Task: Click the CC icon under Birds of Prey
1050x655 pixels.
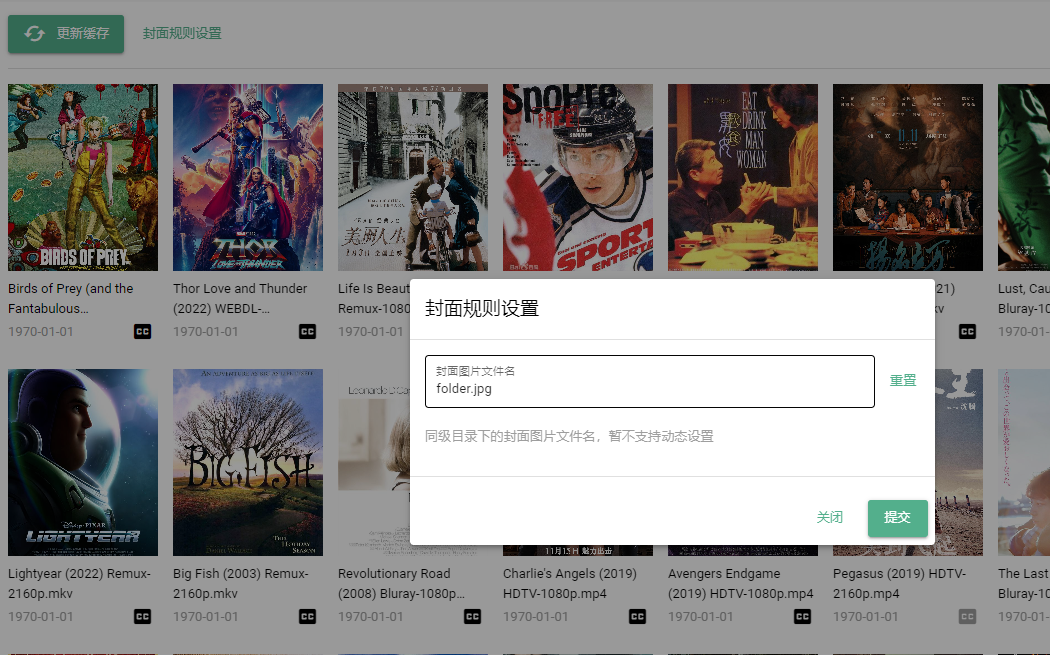Action: 143,332
